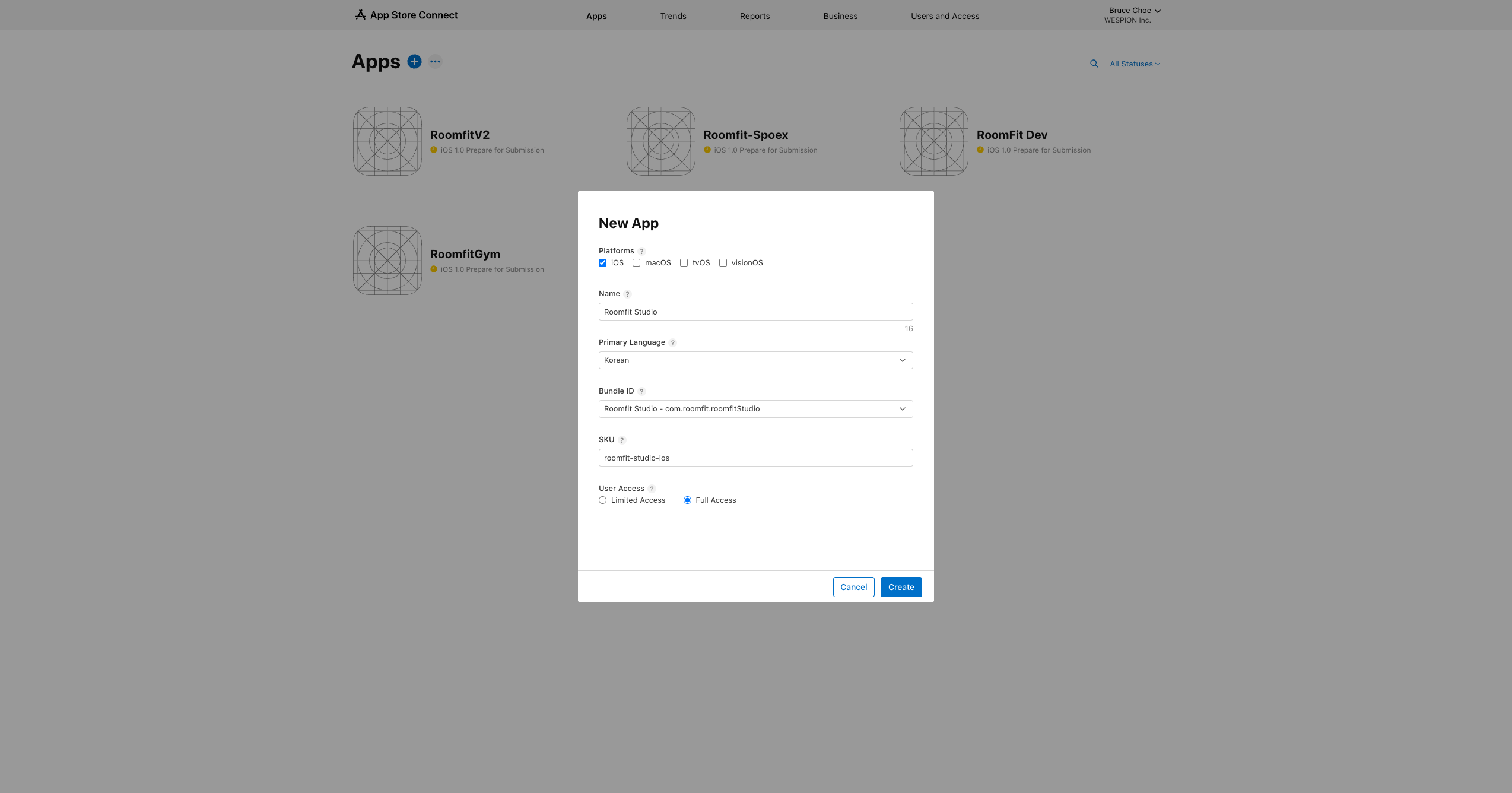1512x793 pixels.
Task: Go to the Trends tab
Action: [x=673, y=16]
